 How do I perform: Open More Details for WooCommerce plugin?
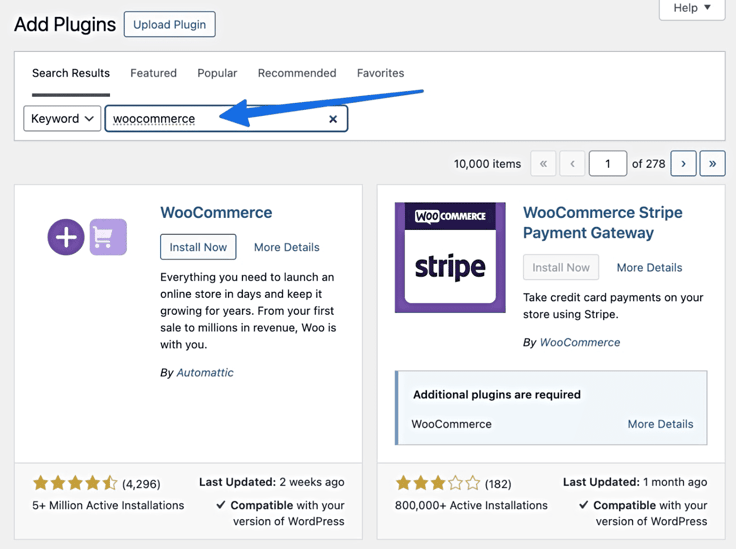(287, 247)
